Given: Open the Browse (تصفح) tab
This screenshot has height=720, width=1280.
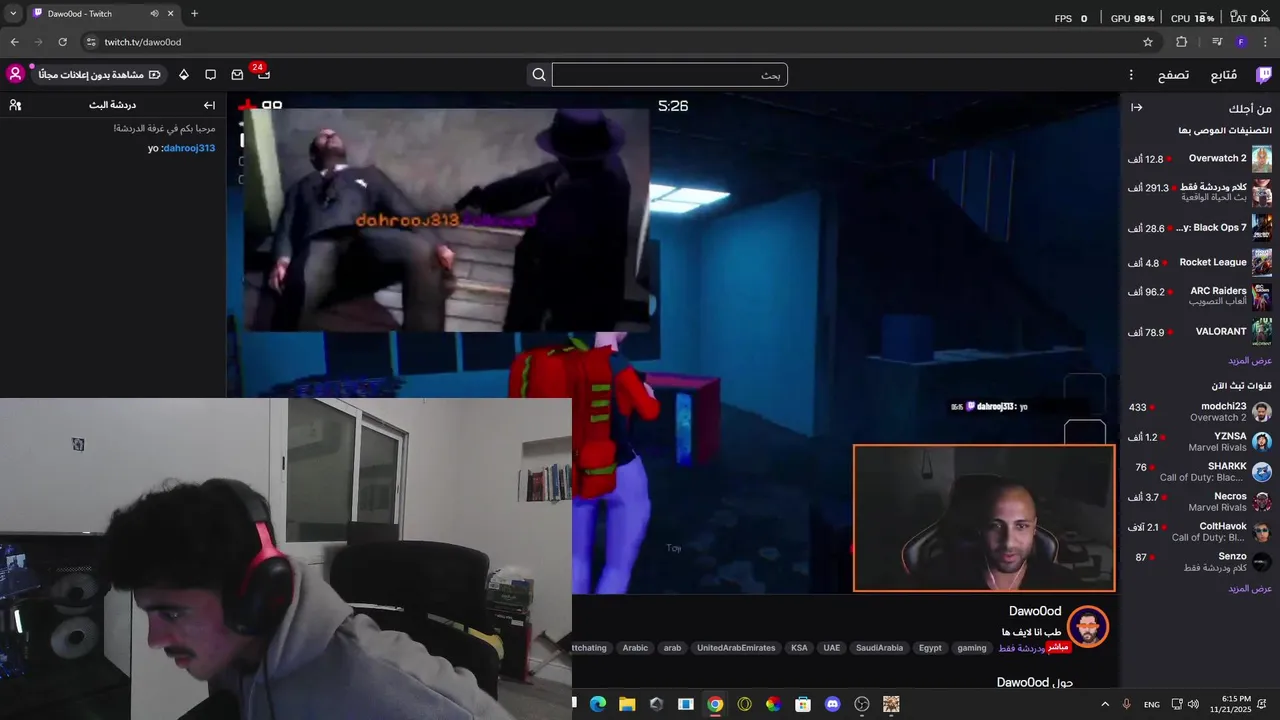Looking at the screenshot, I should [x=1173, y=75].
